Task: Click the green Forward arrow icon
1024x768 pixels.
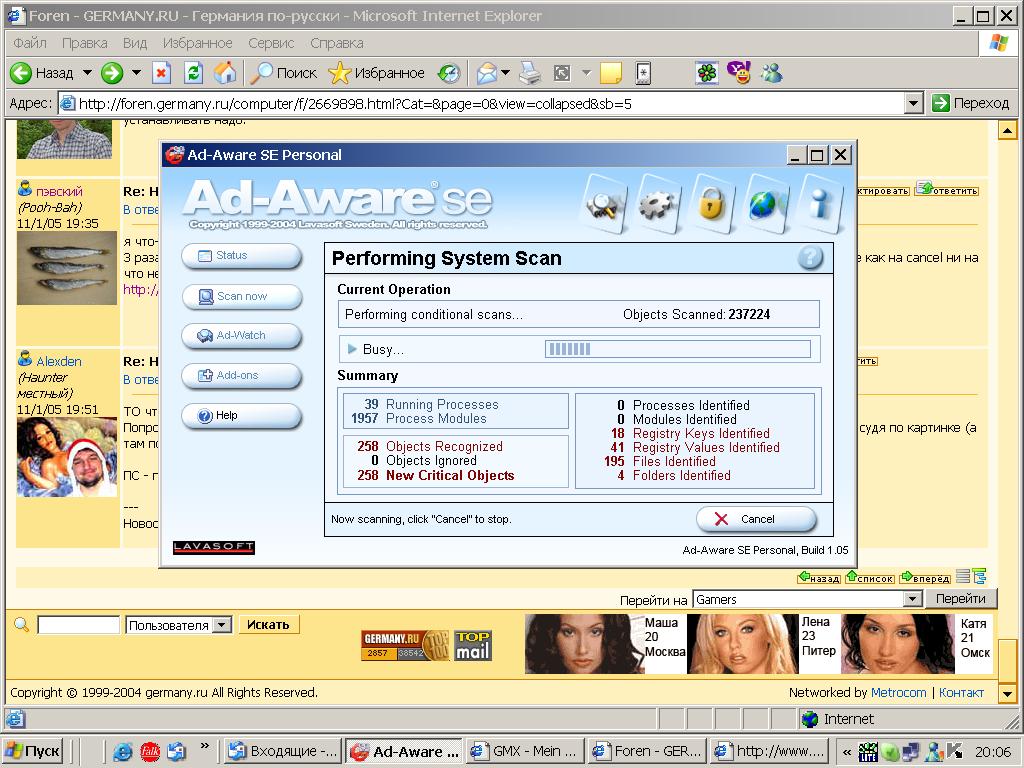Action: 112,73
